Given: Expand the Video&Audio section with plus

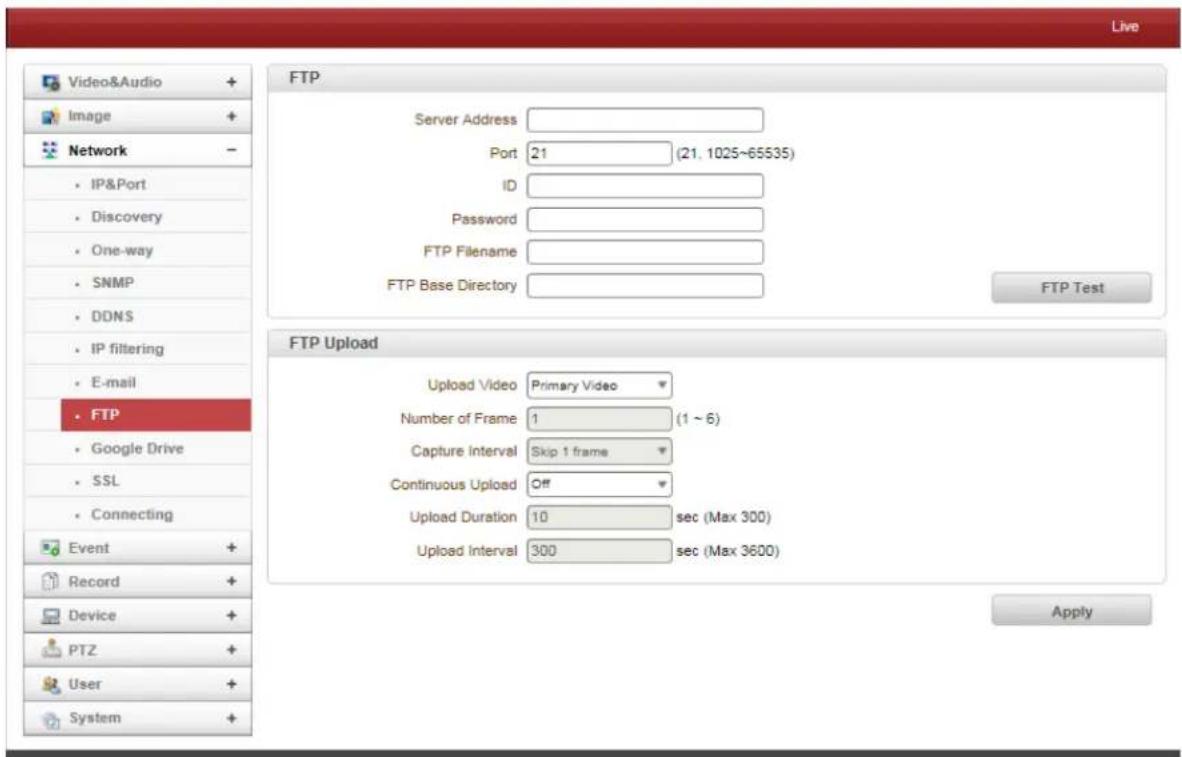Looking at the screenshot, I should point(231,82).
